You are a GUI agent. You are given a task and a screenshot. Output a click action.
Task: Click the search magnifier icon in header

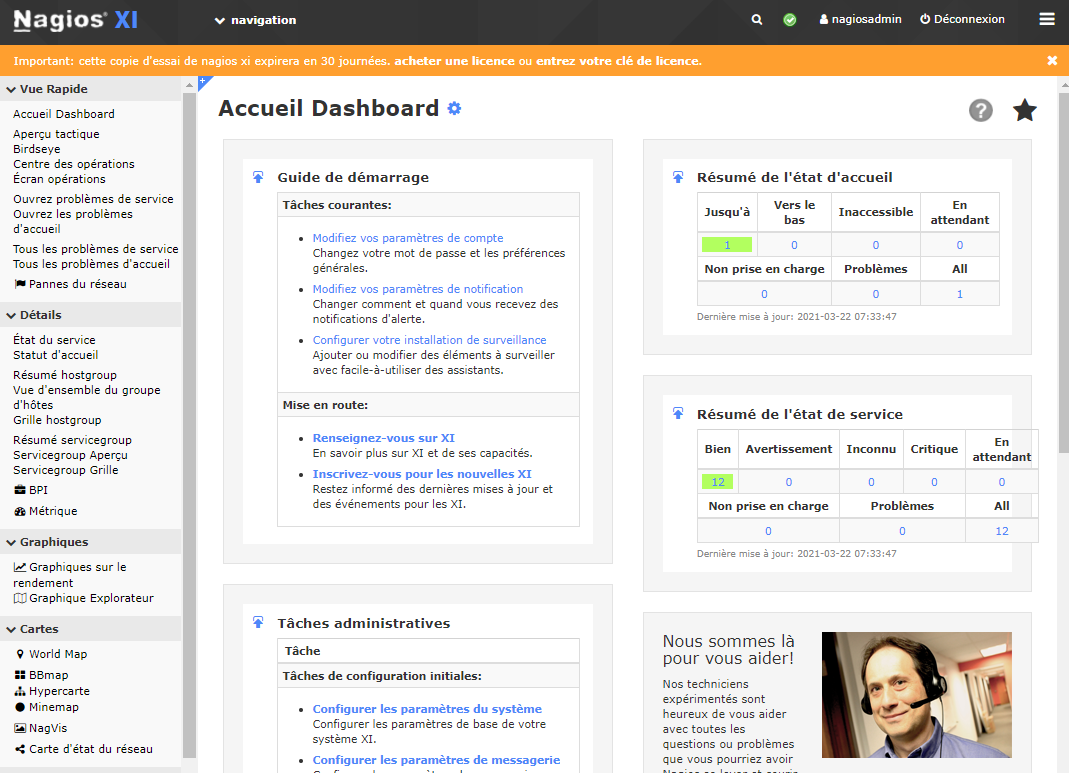point(757,20)
